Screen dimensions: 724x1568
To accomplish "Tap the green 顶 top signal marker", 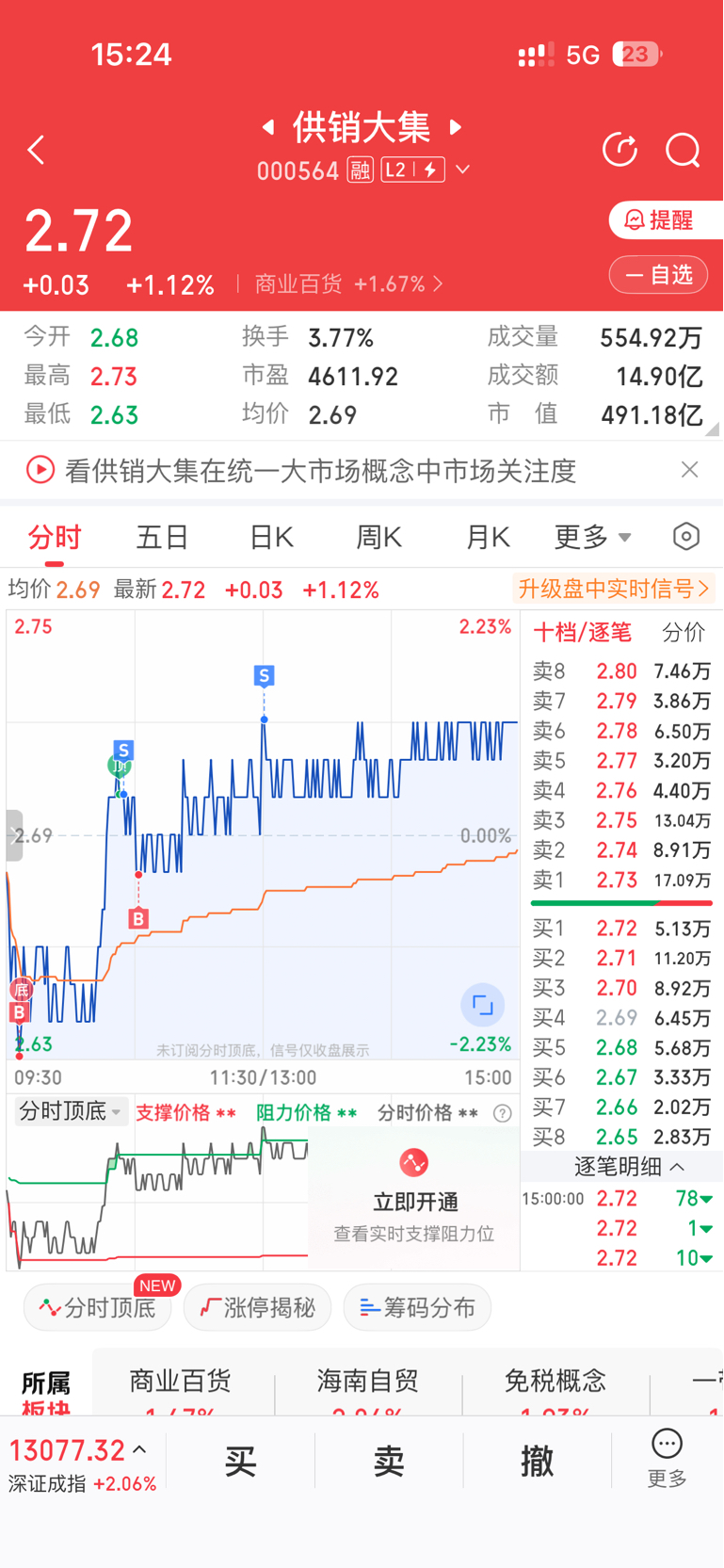I will click(x=119, y=767).
